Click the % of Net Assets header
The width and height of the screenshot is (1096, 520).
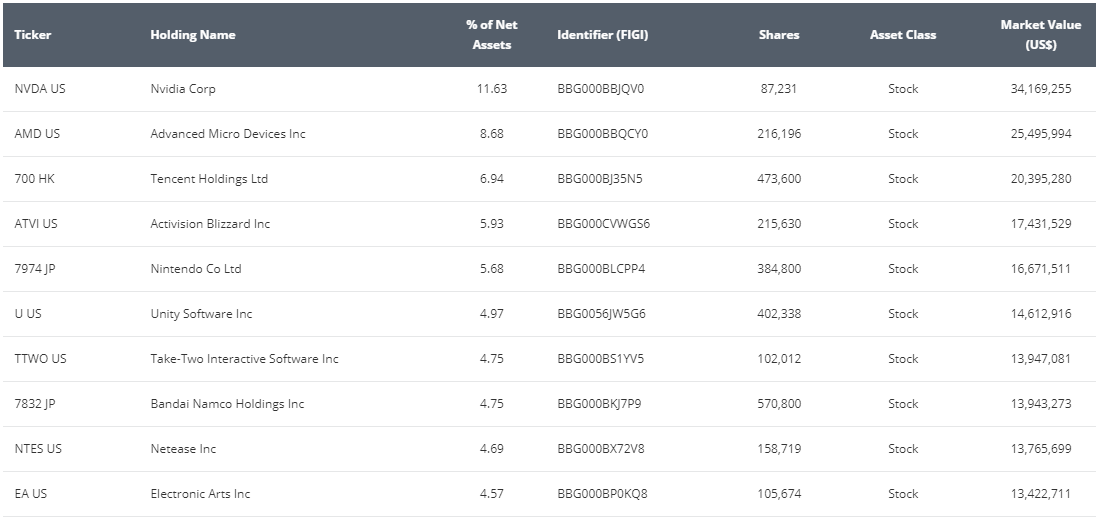tap(491, 34)
